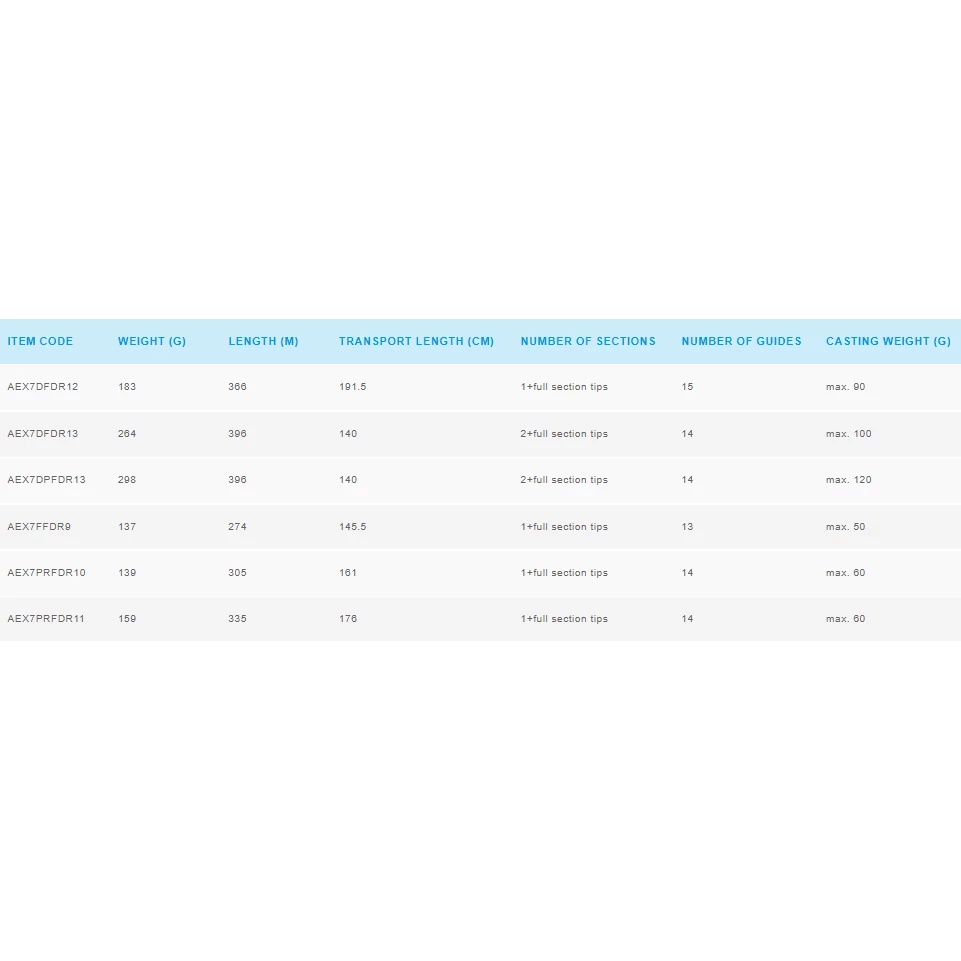Screen dimensions: 961x961
Task: Select item code AEX7PRFDR11
Action: click(46, 619)
